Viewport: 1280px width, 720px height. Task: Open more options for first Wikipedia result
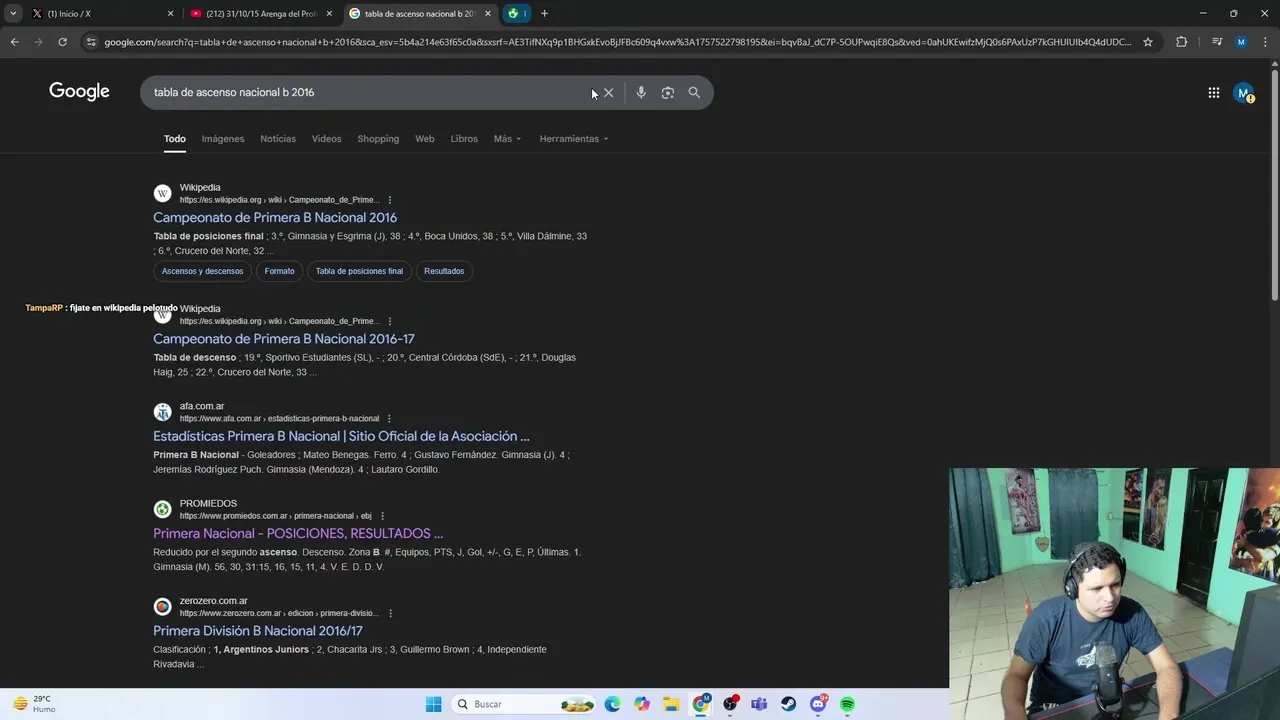click(x=390, y=200)
